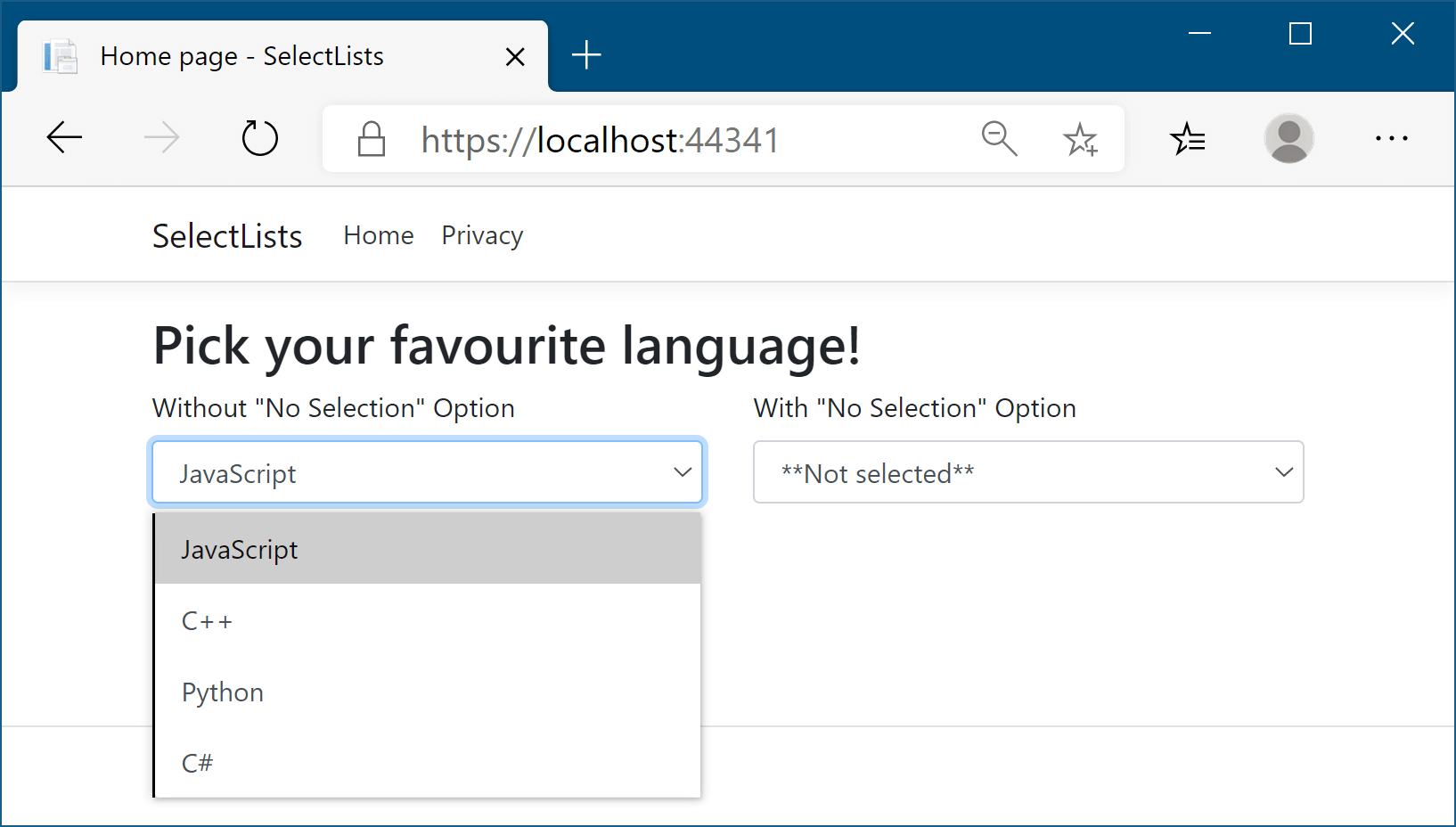Image resolution: width=1456 pixels, height=827 pixels.
Task: Reload the page with the refresh icon
Action: click(x=260, y=138)
